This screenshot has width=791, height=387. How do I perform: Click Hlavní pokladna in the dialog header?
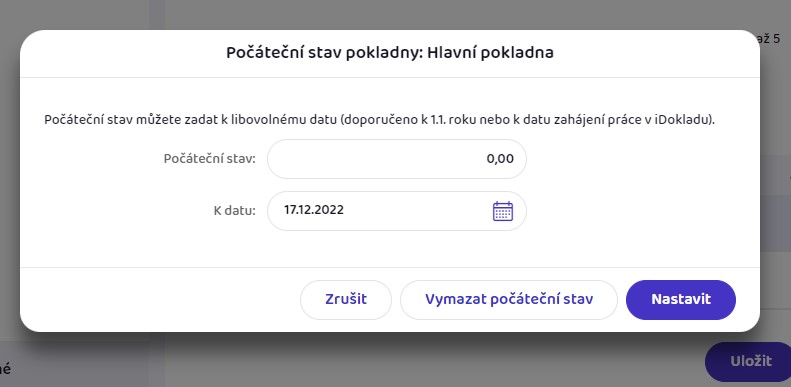coord(490,53)
